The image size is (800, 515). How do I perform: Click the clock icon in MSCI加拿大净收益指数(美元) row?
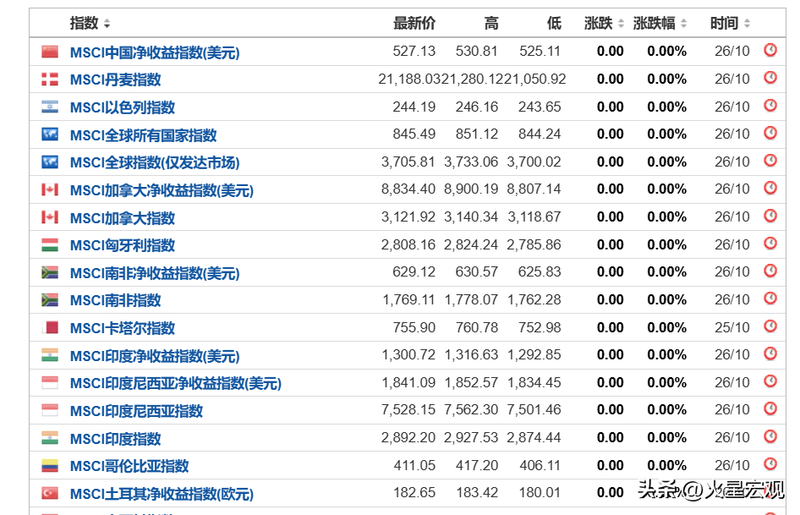click(x=770, y=188)
